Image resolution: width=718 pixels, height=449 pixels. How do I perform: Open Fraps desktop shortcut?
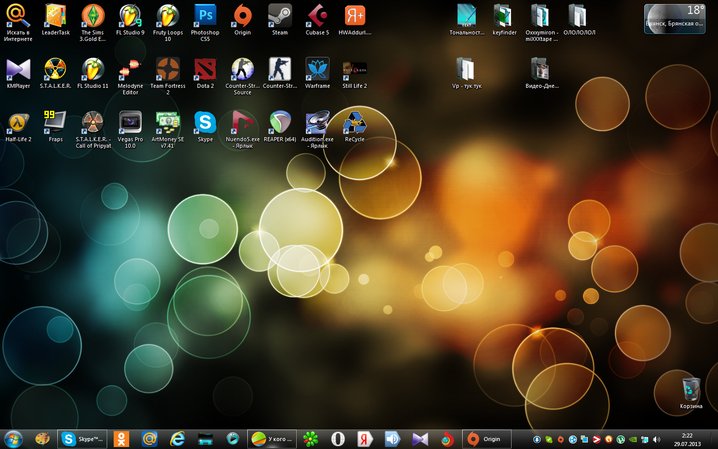click(x=55, y=126)
